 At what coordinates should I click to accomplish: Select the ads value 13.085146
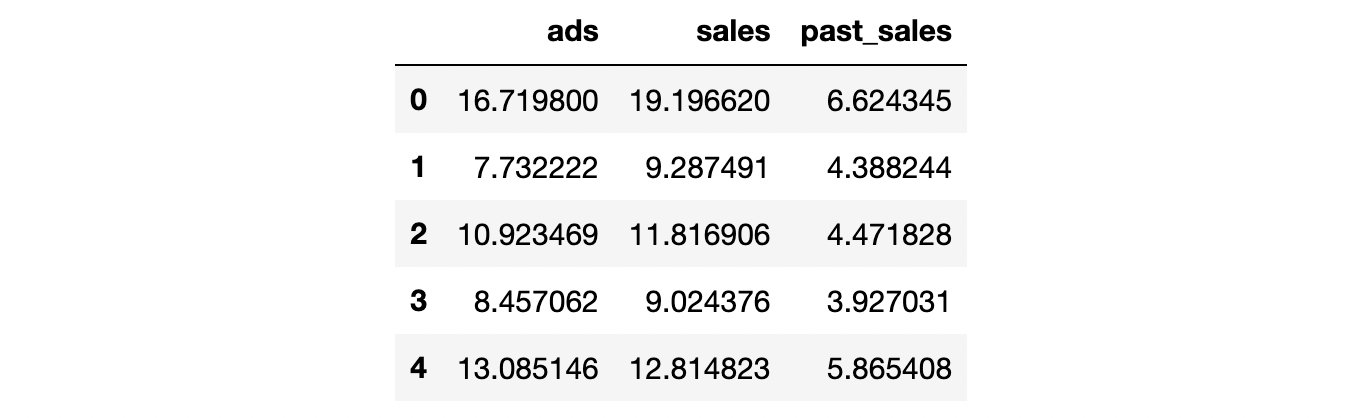pyautogui.click(x=528, y=368)
